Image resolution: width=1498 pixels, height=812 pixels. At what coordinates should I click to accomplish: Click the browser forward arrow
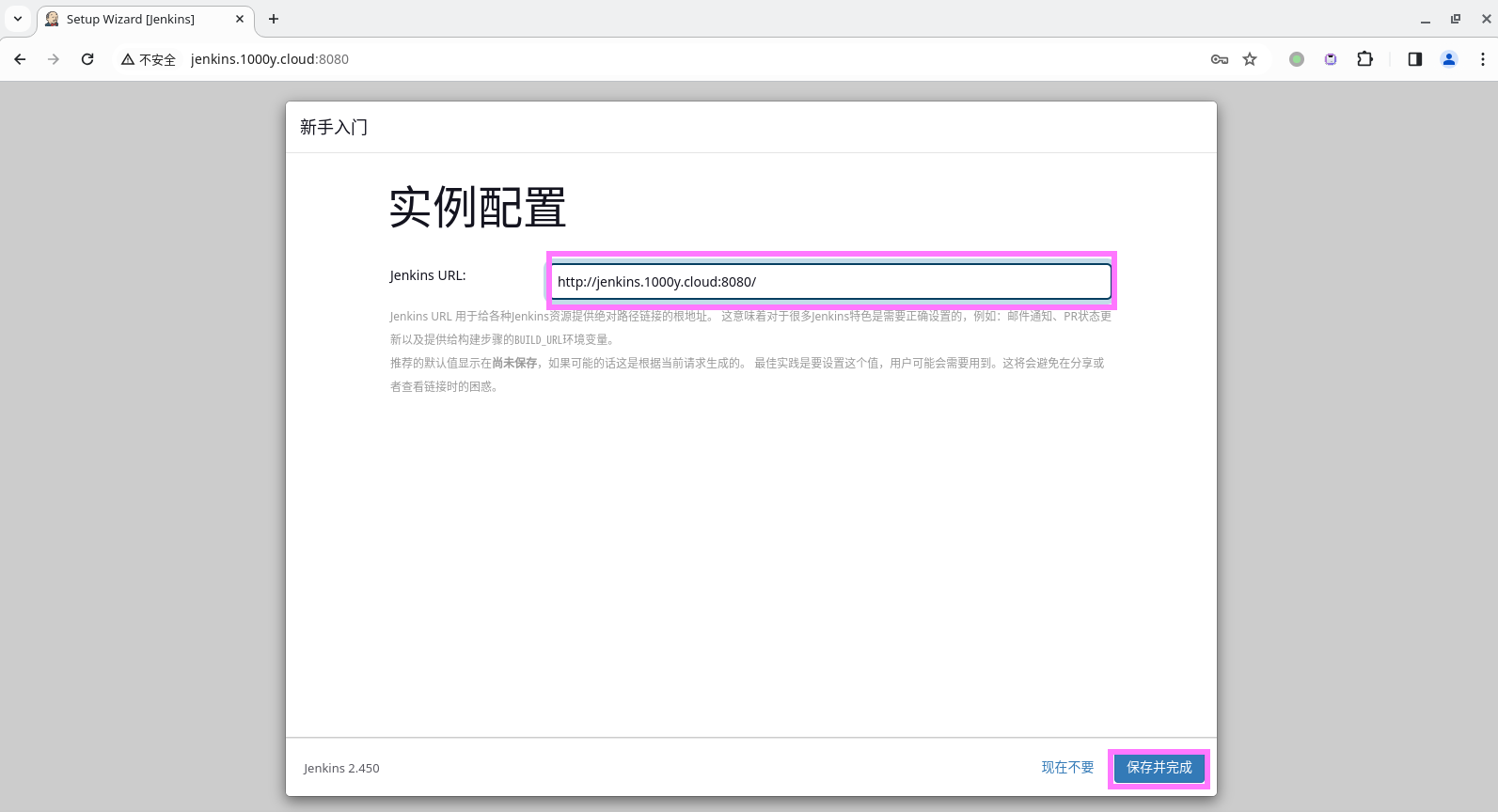pos(54,59)
